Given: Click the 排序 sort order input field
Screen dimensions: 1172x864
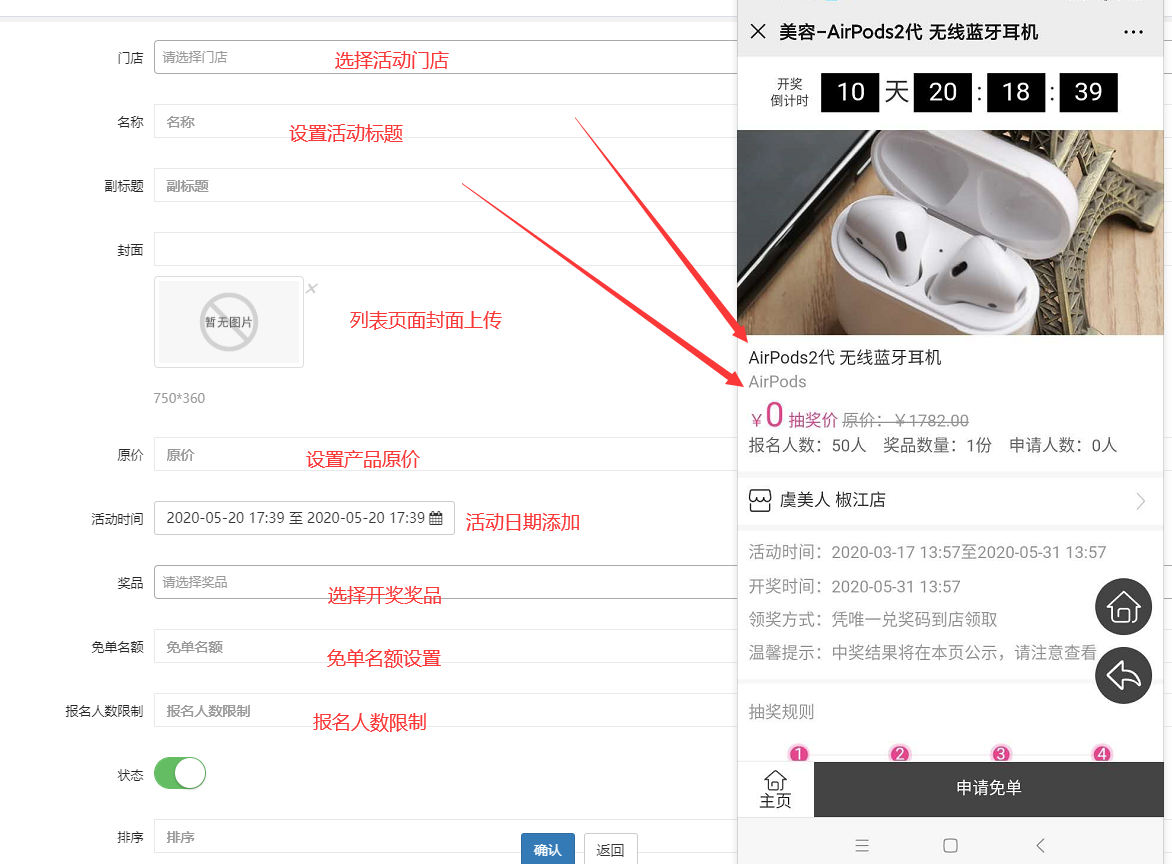Looking at the screenshot, I should [x=445, y=836].
